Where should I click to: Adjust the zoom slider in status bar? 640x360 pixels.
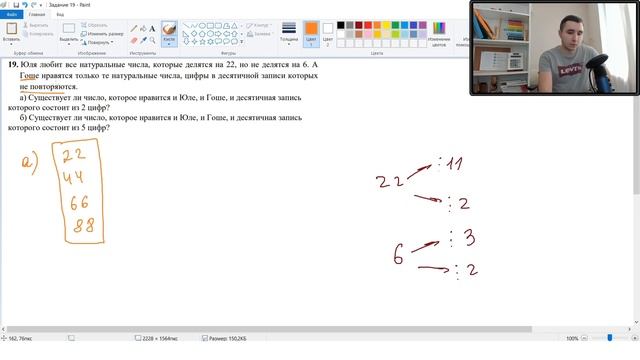(x=610, y=338)
